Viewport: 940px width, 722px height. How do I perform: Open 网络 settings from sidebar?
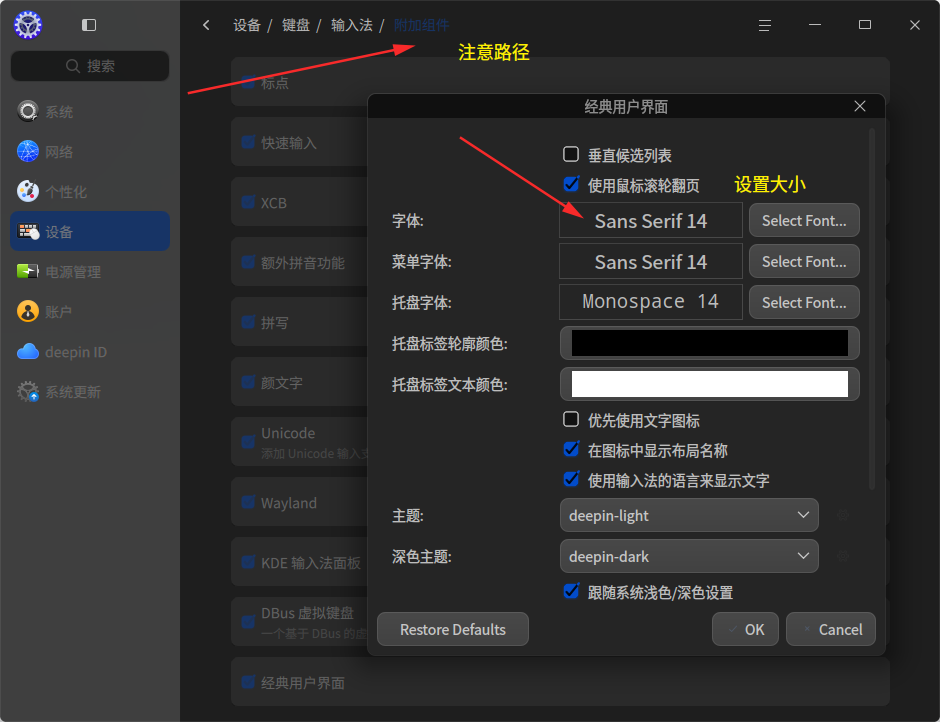coord(90,152)
